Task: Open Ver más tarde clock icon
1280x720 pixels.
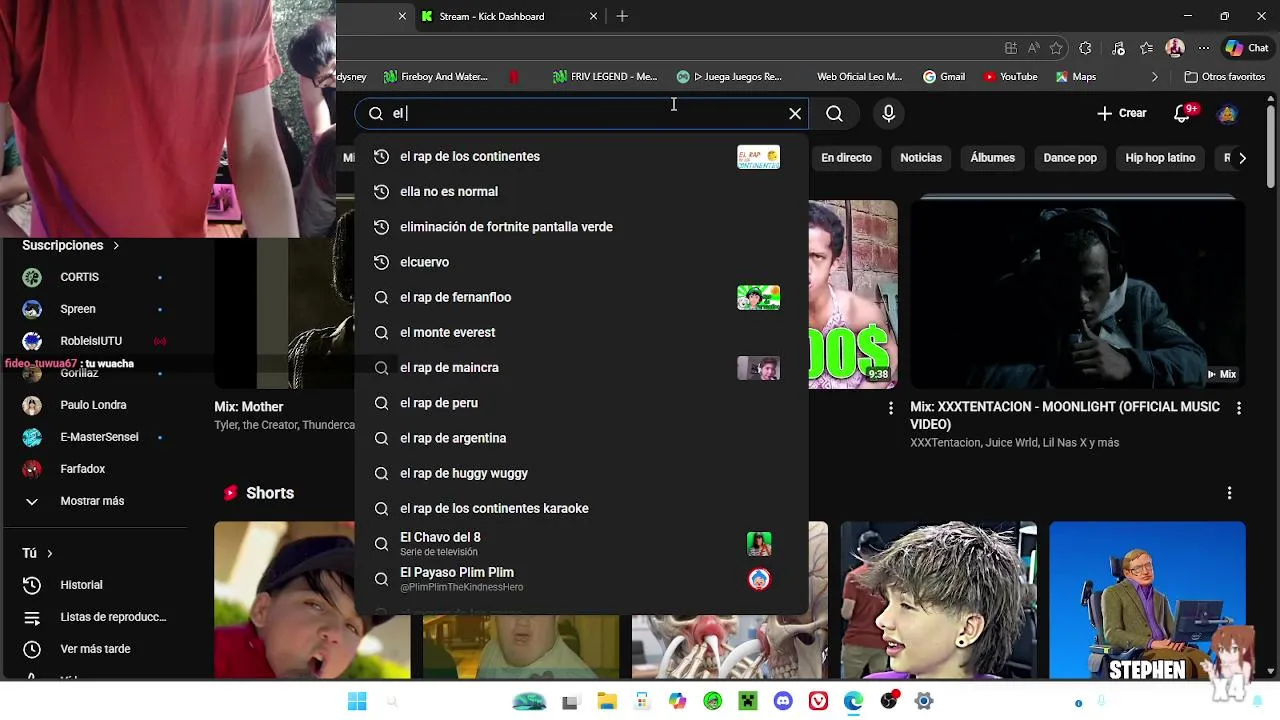Action: (32, 649)
